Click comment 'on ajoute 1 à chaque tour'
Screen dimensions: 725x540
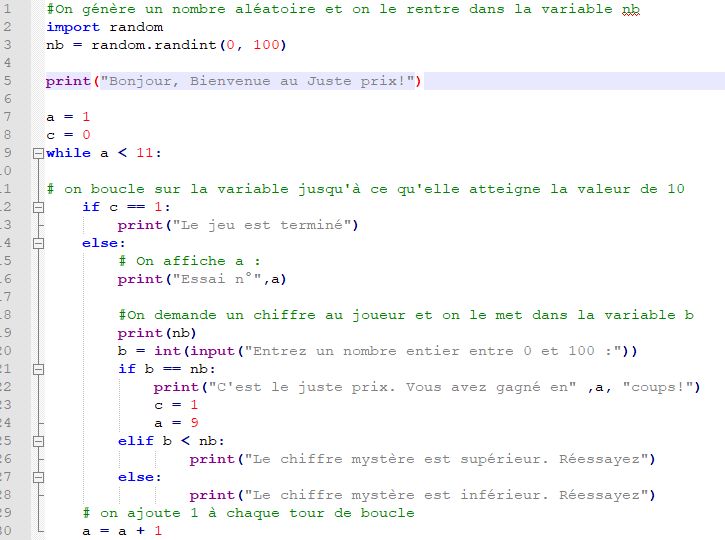coord(248,513)
